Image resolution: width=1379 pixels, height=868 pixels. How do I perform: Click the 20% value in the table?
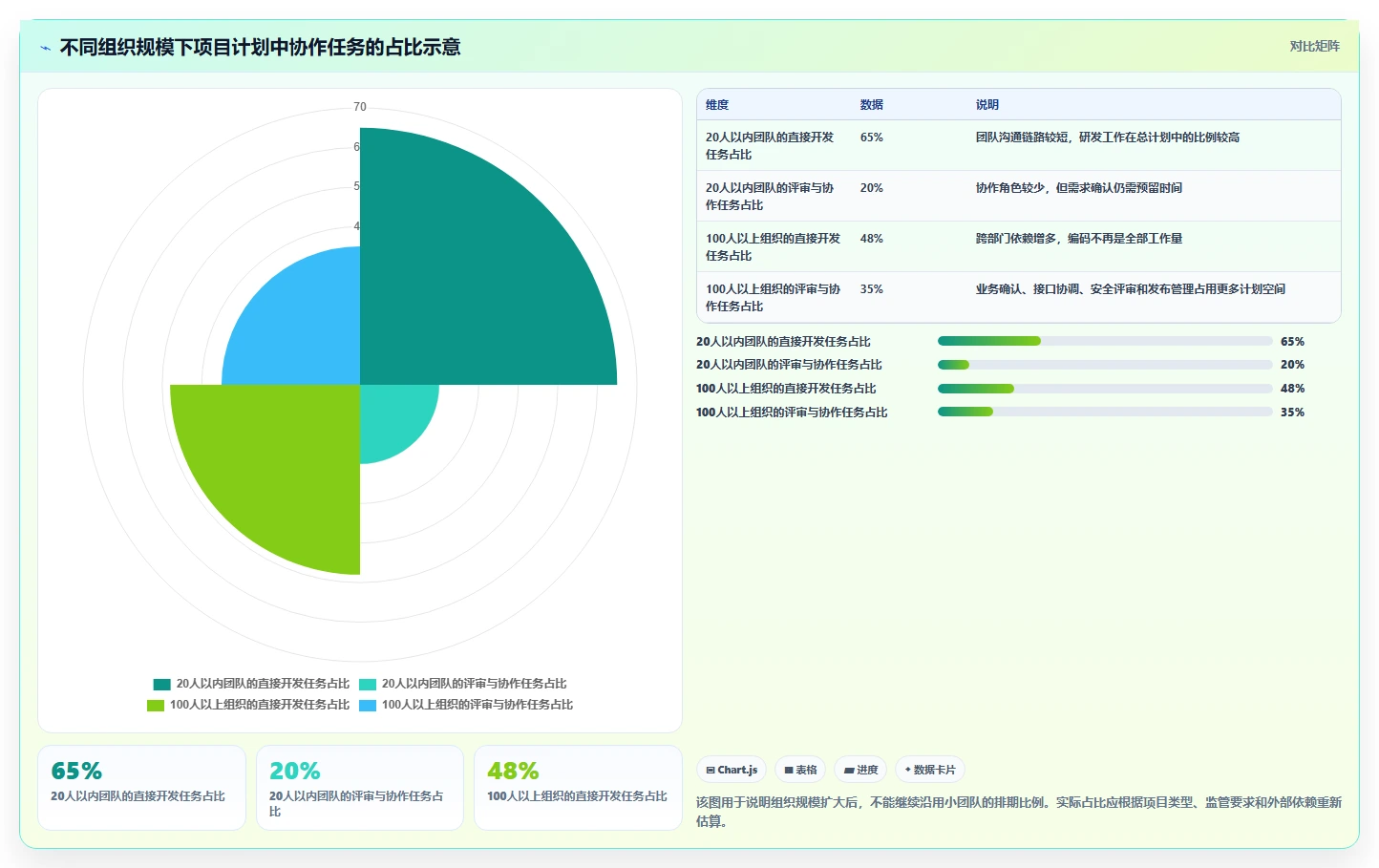(x=871, y=188)
